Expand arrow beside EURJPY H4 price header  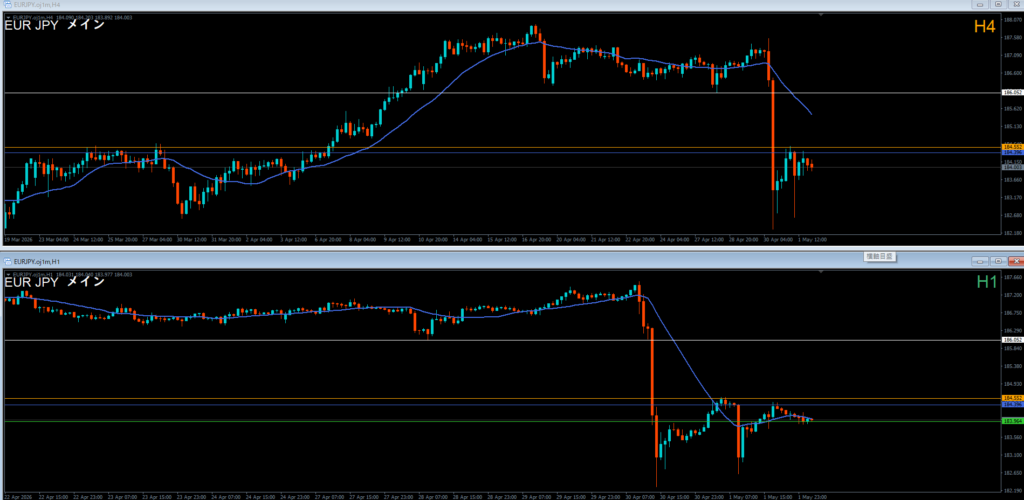(8, 18)
